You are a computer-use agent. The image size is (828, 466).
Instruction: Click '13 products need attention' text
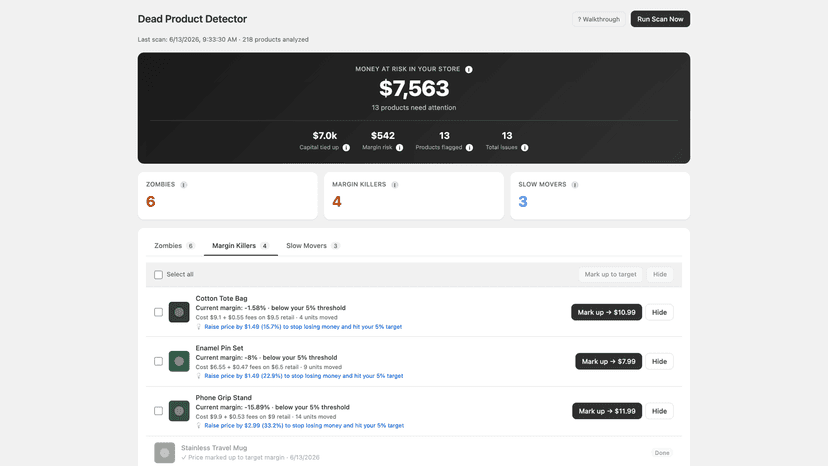(x=414, y=108)
